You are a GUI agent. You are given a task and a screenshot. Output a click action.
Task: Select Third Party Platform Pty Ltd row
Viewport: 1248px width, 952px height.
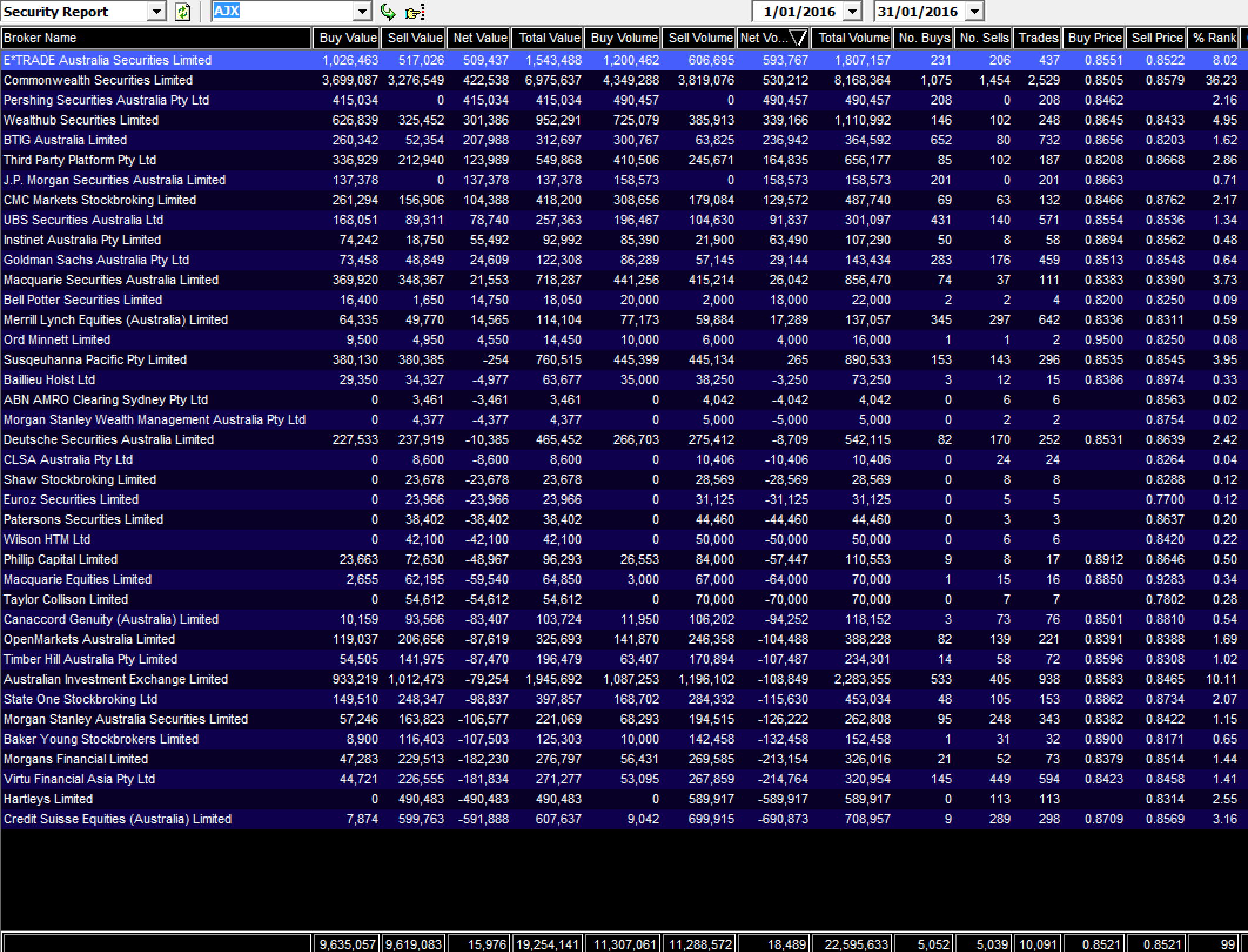(x=624, y=160)
